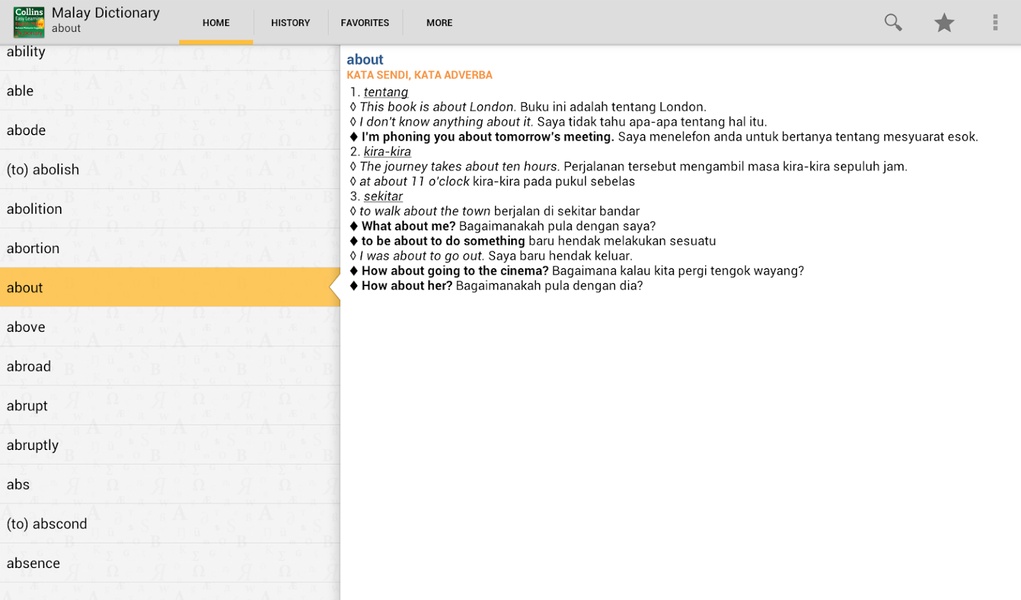The image size is (1021, 600).
Task: Switch to the HOME tab
Action: coord(216,23)
